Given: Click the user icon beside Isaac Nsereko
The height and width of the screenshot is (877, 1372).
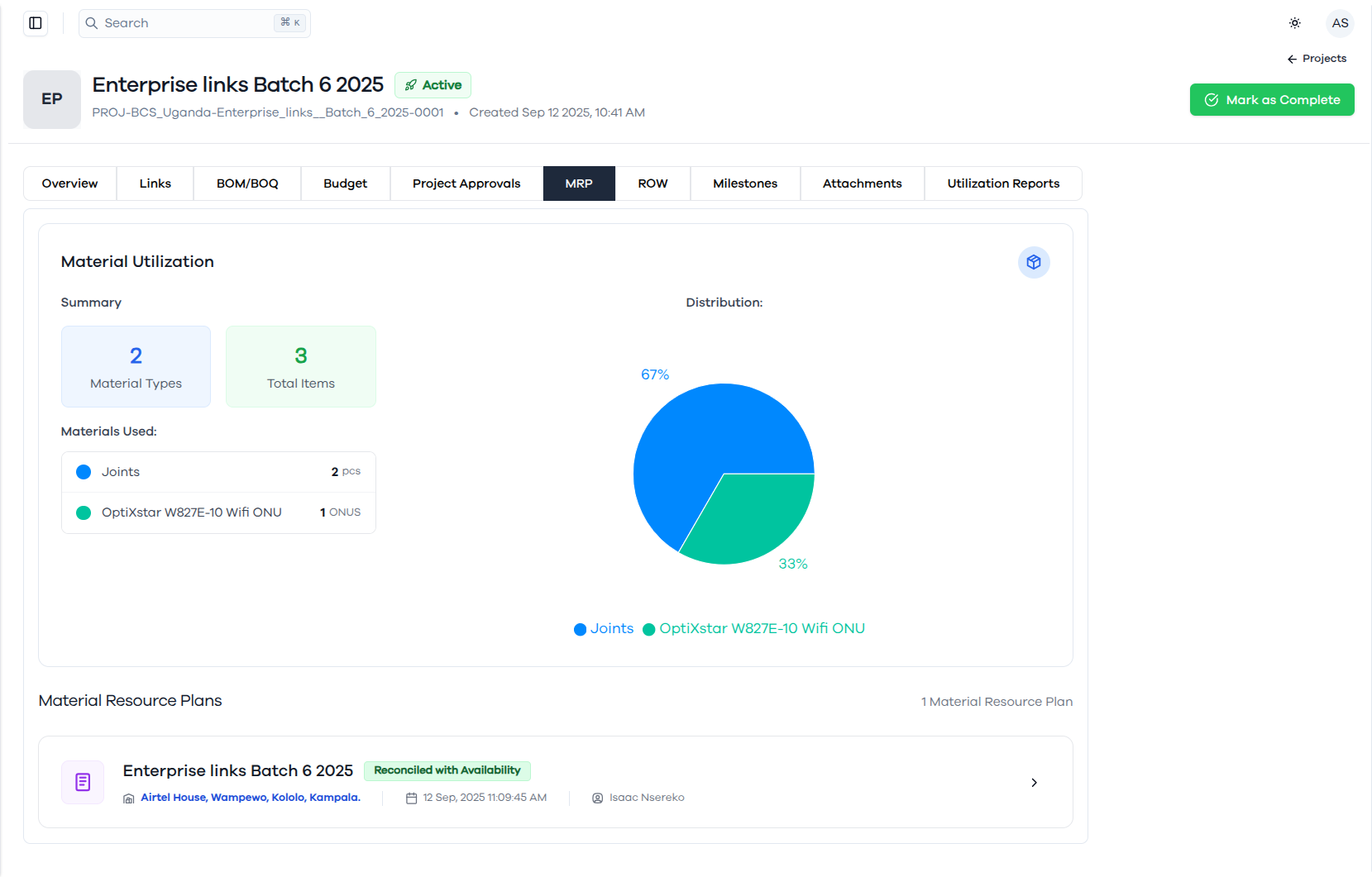Looking at the screenshot, I should (597, 798).
